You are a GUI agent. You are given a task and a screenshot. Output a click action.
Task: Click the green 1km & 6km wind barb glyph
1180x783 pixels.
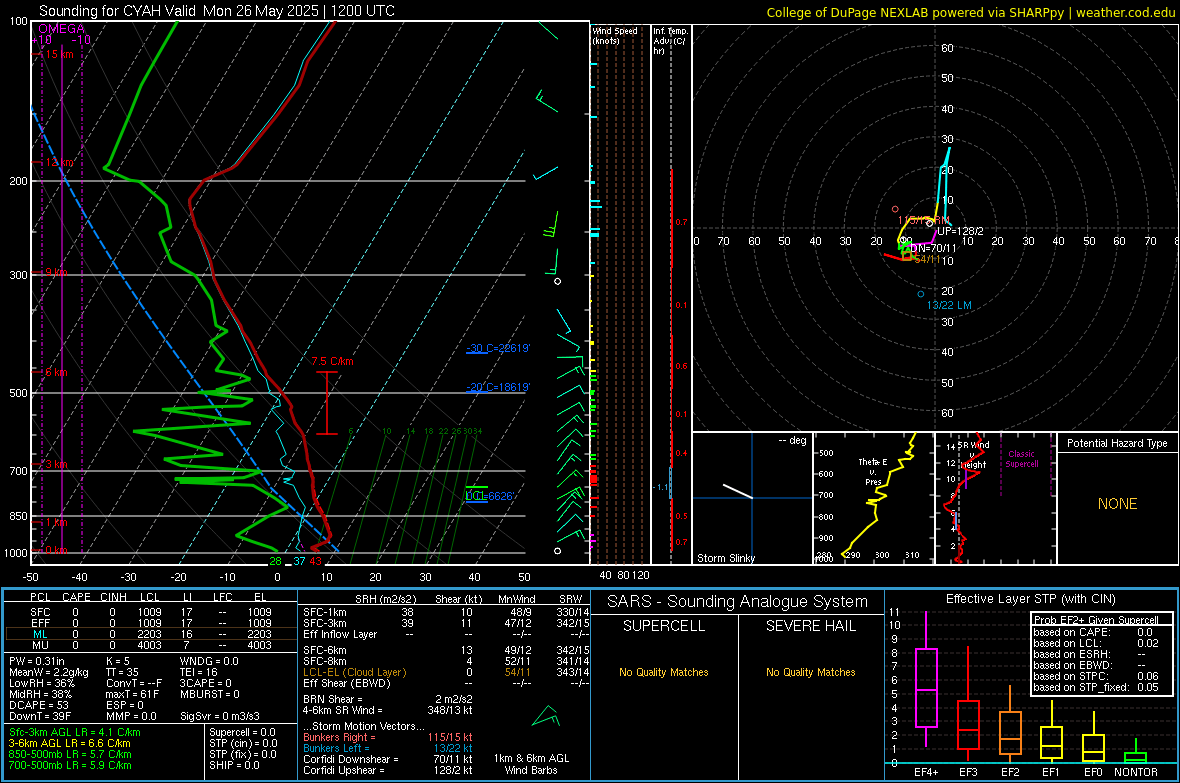click(x=546, y=716)
